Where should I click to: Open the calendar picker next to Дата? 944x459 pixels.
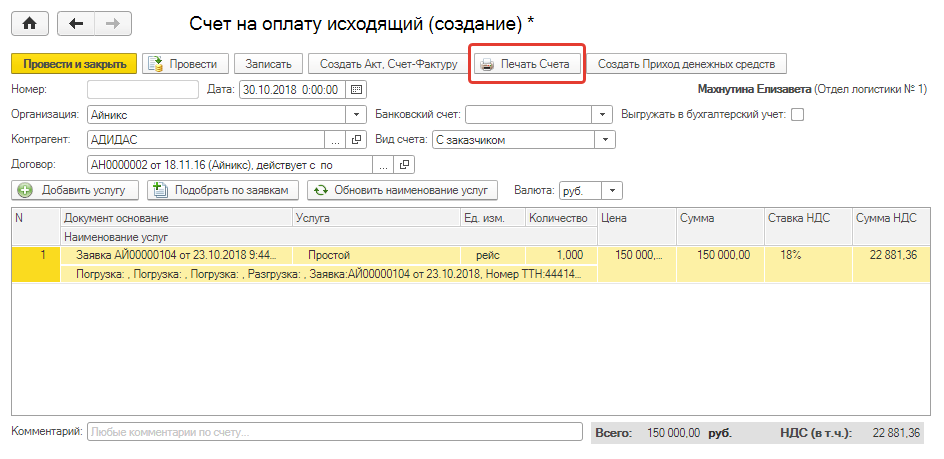pyautogui.click(x=356, y=89)
